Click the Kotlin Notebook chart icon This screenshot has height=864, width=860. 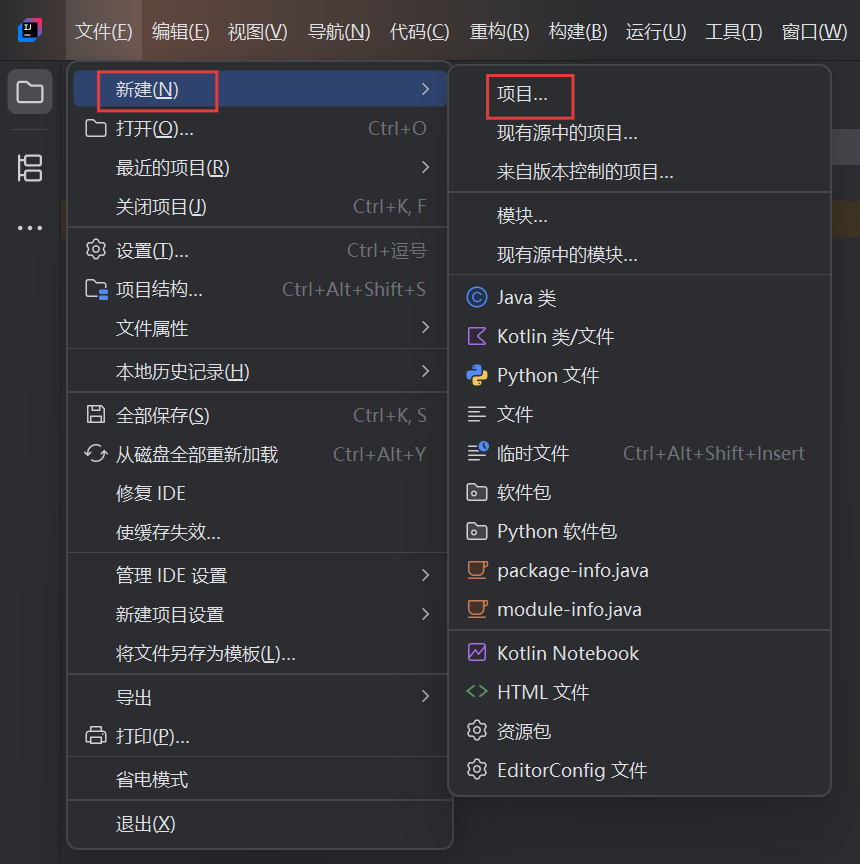[477, 652]
